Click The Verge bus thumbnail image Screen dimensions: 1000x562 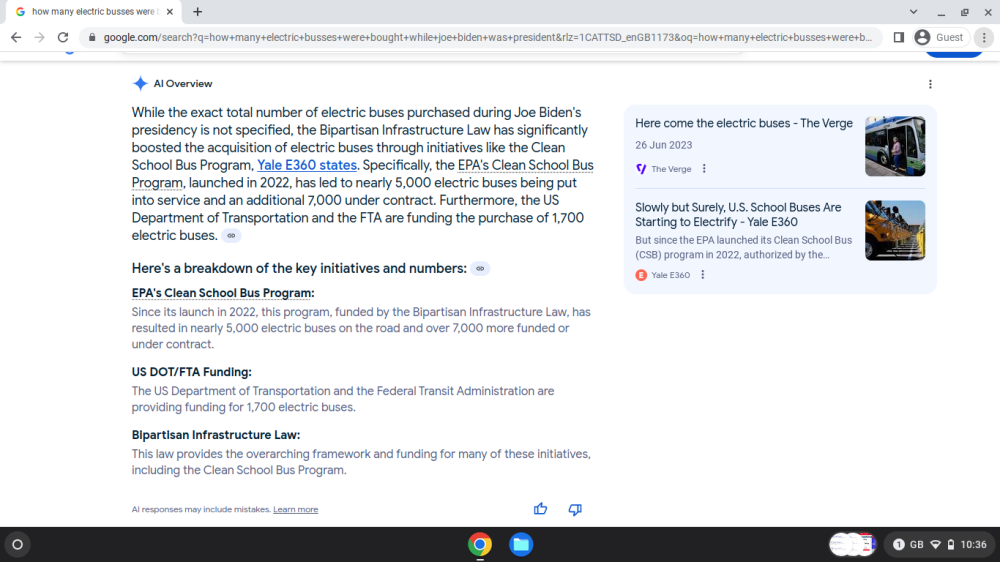[x=895, y=146]
